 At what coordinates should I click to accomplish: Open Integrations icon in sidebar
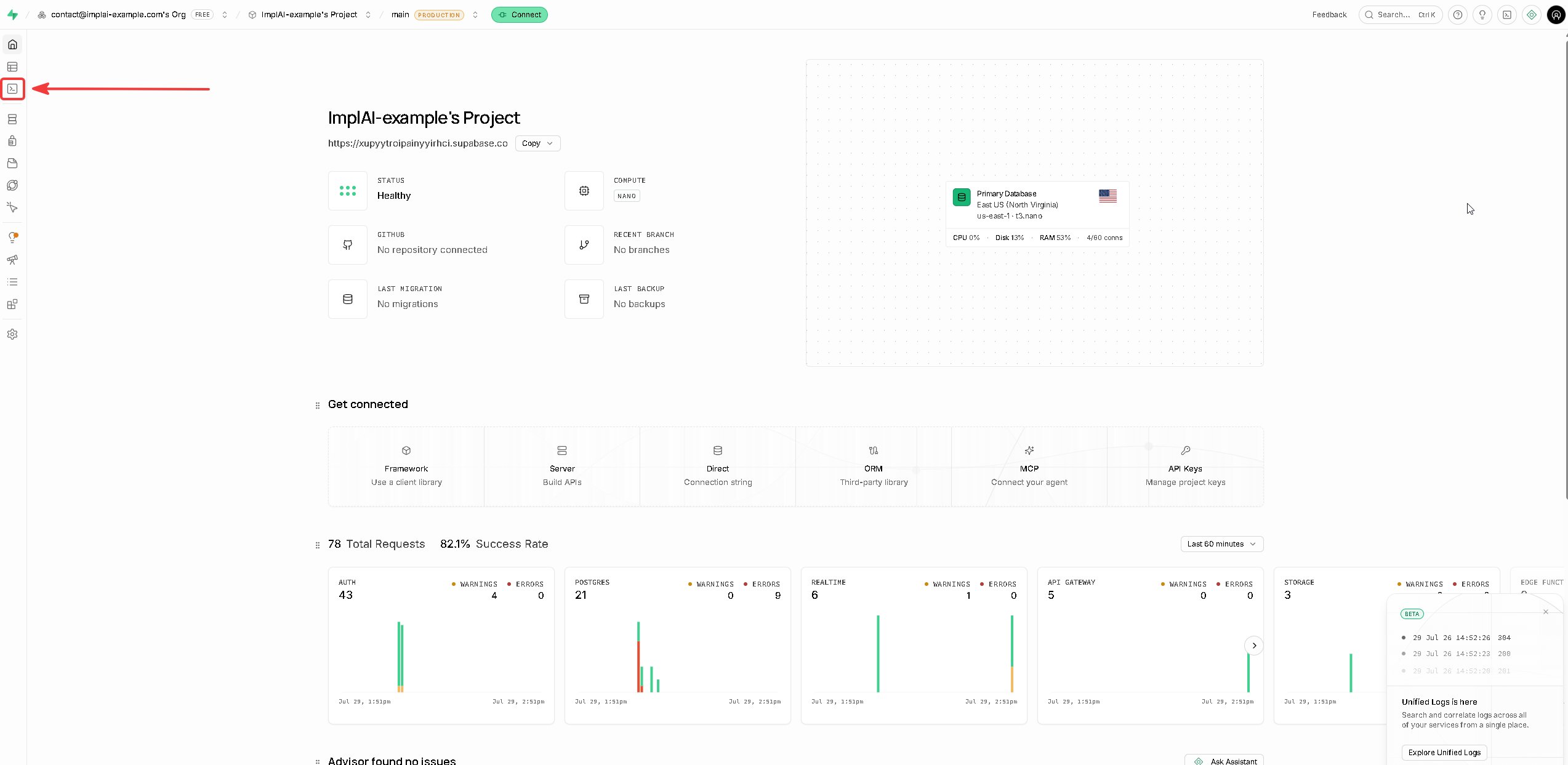(12, 304)
